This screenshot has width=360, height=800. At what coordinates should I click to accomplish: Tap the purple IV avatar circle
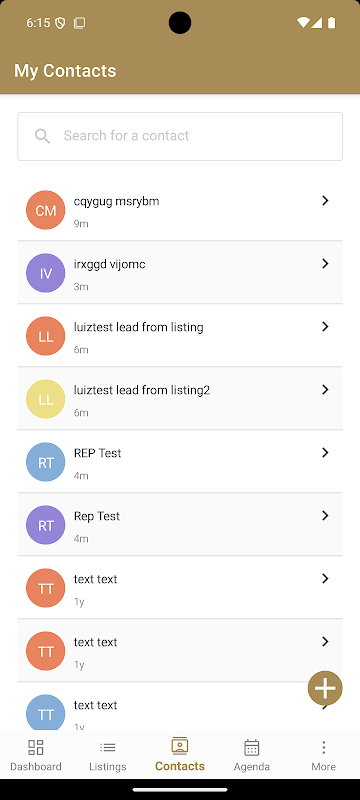pyautogui.click(x=45, y=273)
